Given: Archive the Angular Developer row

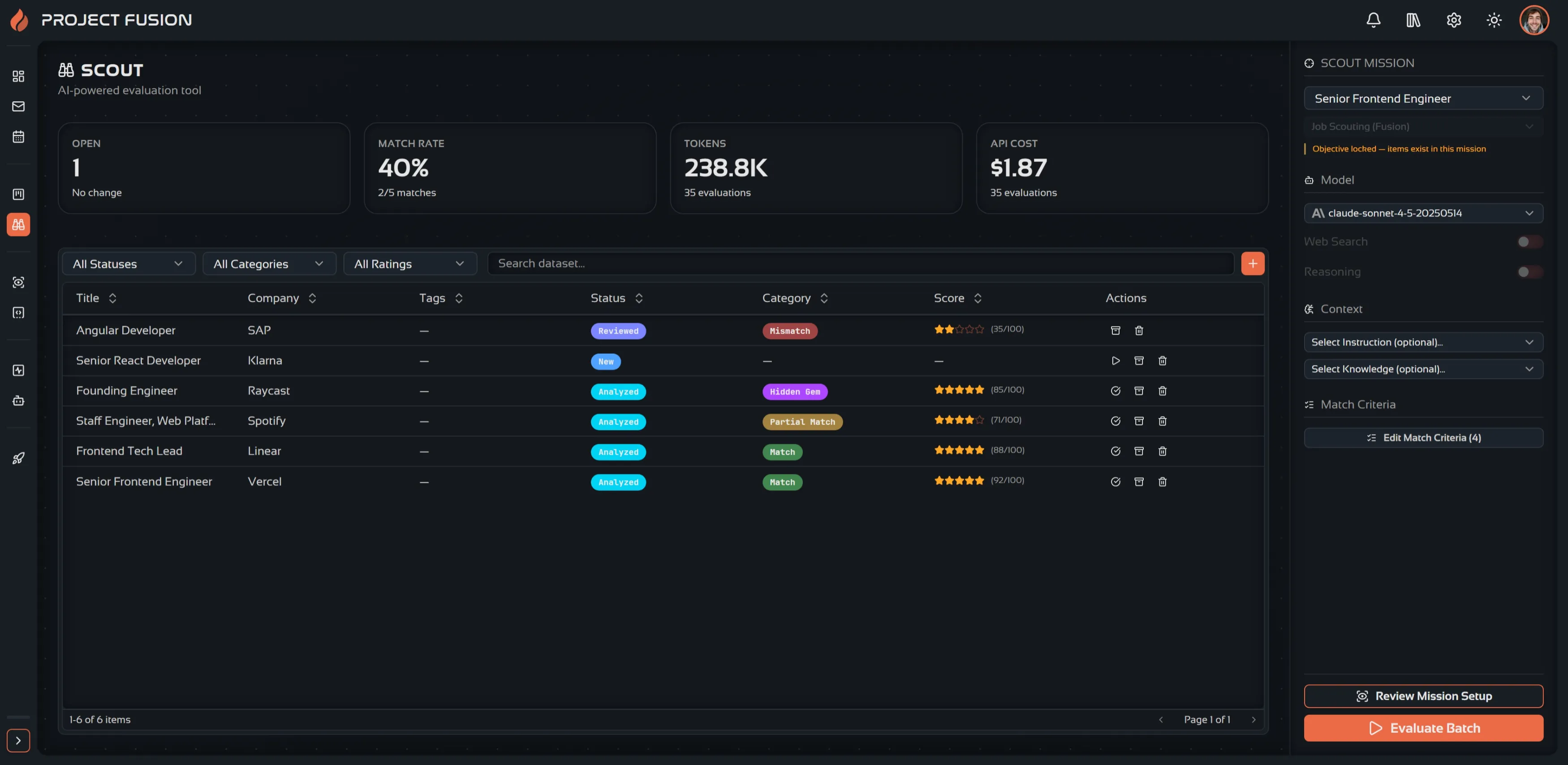Looking at the screenshot, I should [1115, 331].
